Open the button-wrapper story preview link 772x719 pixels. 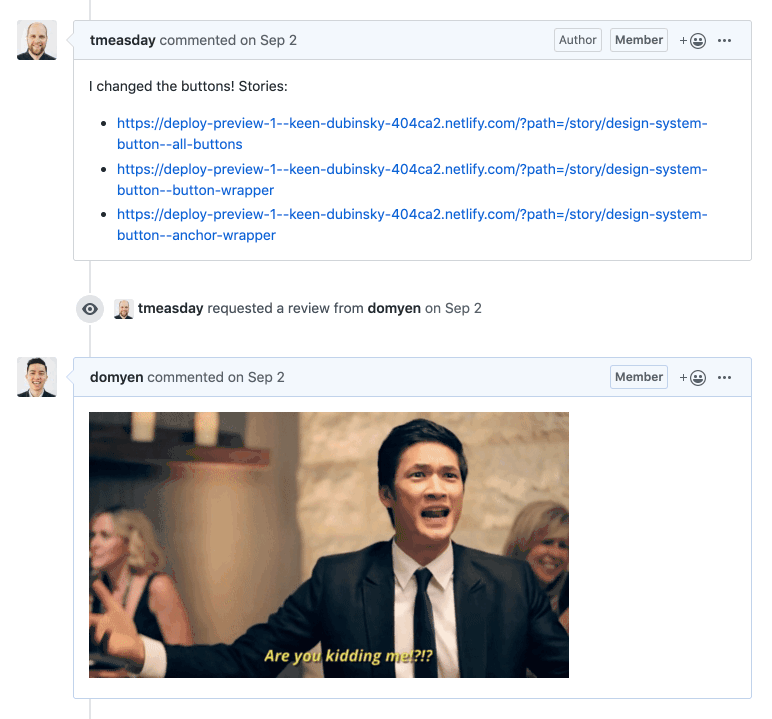click(x=412, y=179)
